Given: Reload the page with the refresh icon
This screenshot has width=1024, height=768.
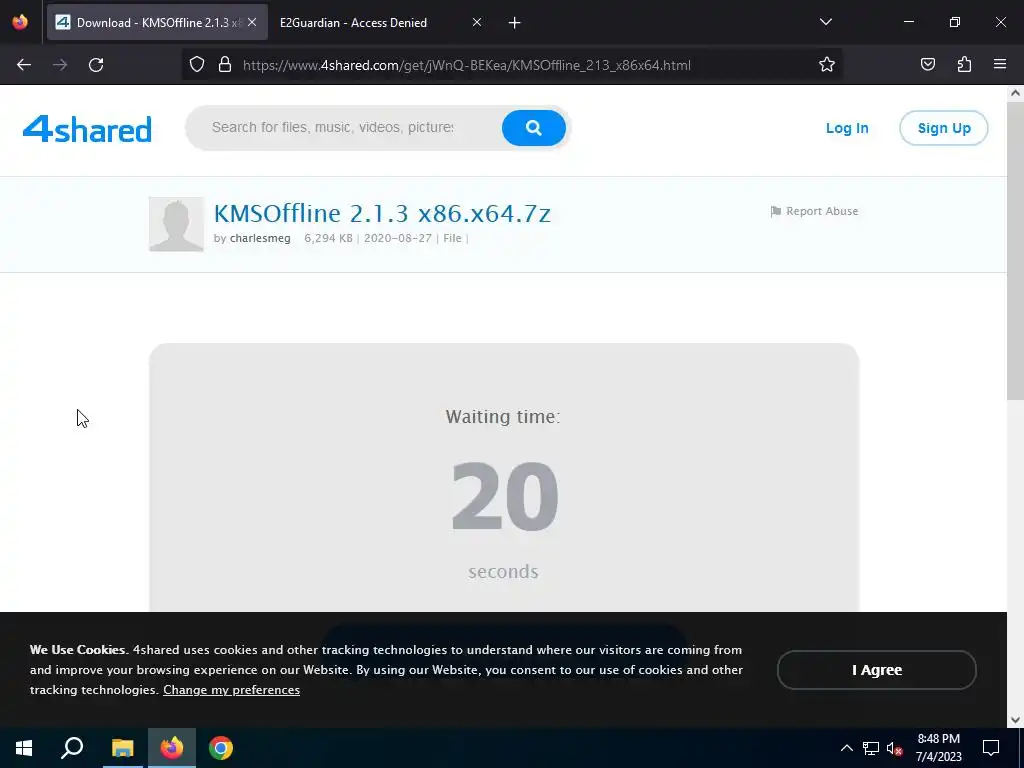Looking at the screenshot, I should (96, 65).
